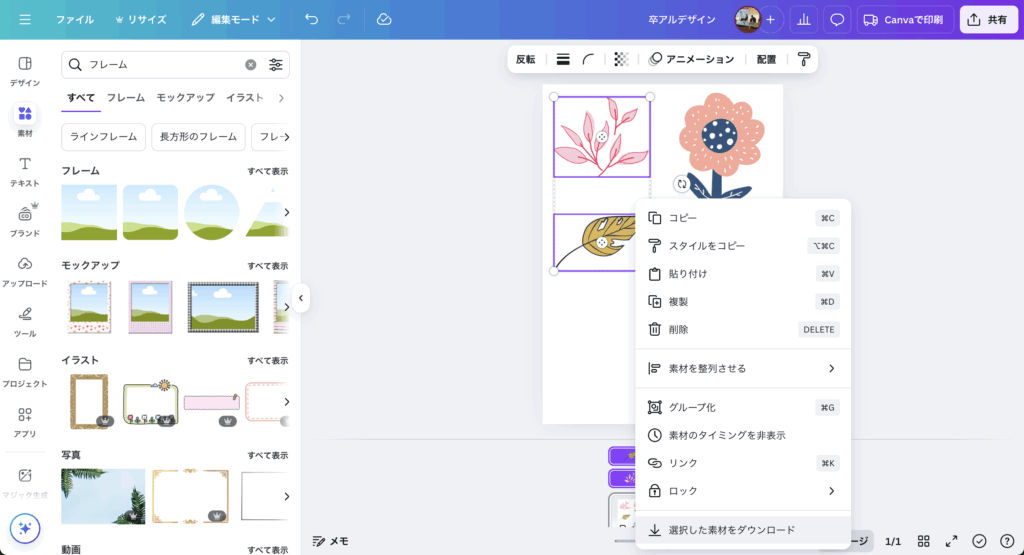Click the ラインフレーム filter chip
Image resolution: width=1024 pixels, height=555 pixels.
[x=103, y=137]
